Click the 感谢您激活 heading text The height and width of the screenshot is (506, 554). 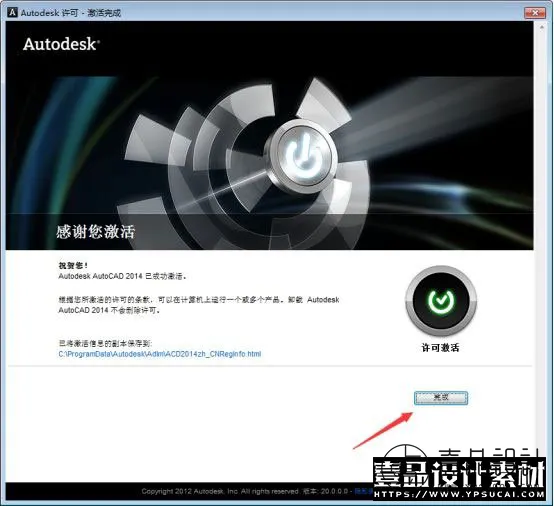pyautogui.click(x=96, y=232)
